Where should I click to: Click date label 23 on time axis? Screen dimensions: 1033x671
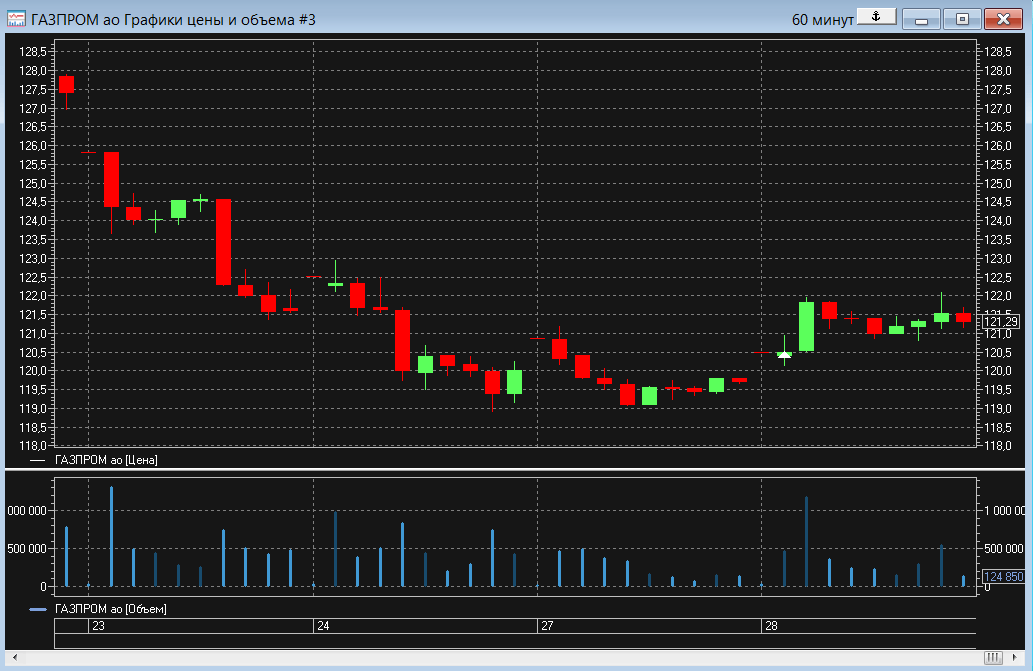pyautogui.click(x=98, y=626)
